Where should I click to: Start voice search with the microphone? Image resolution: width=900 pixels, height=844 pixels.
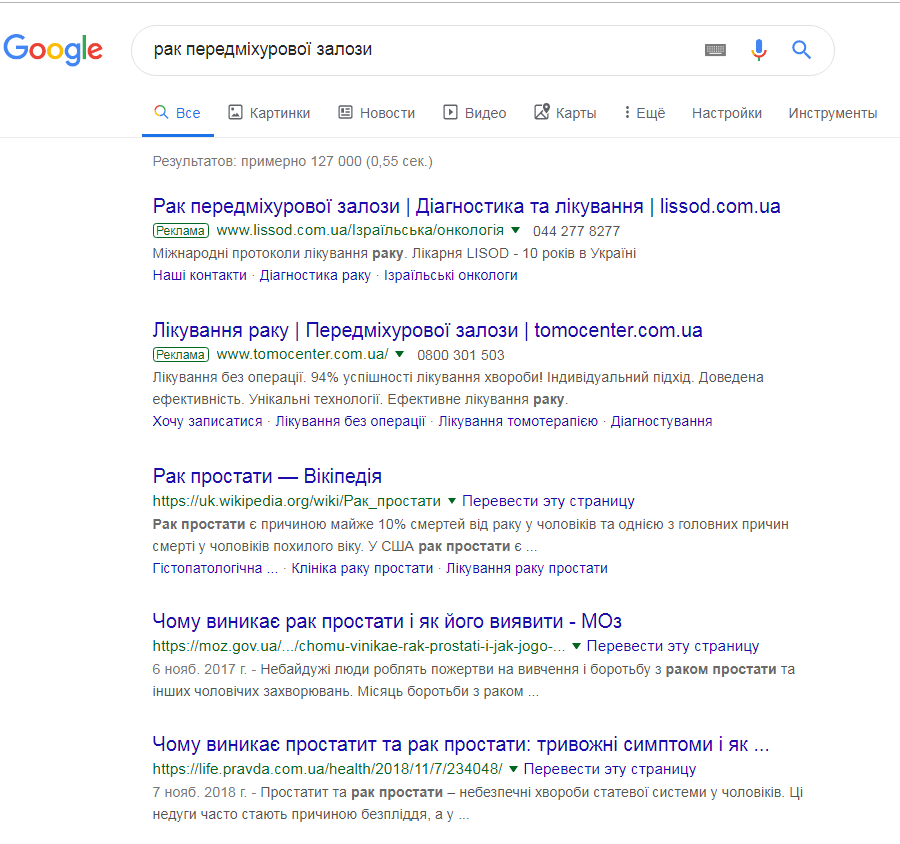(x=759, y=50)
